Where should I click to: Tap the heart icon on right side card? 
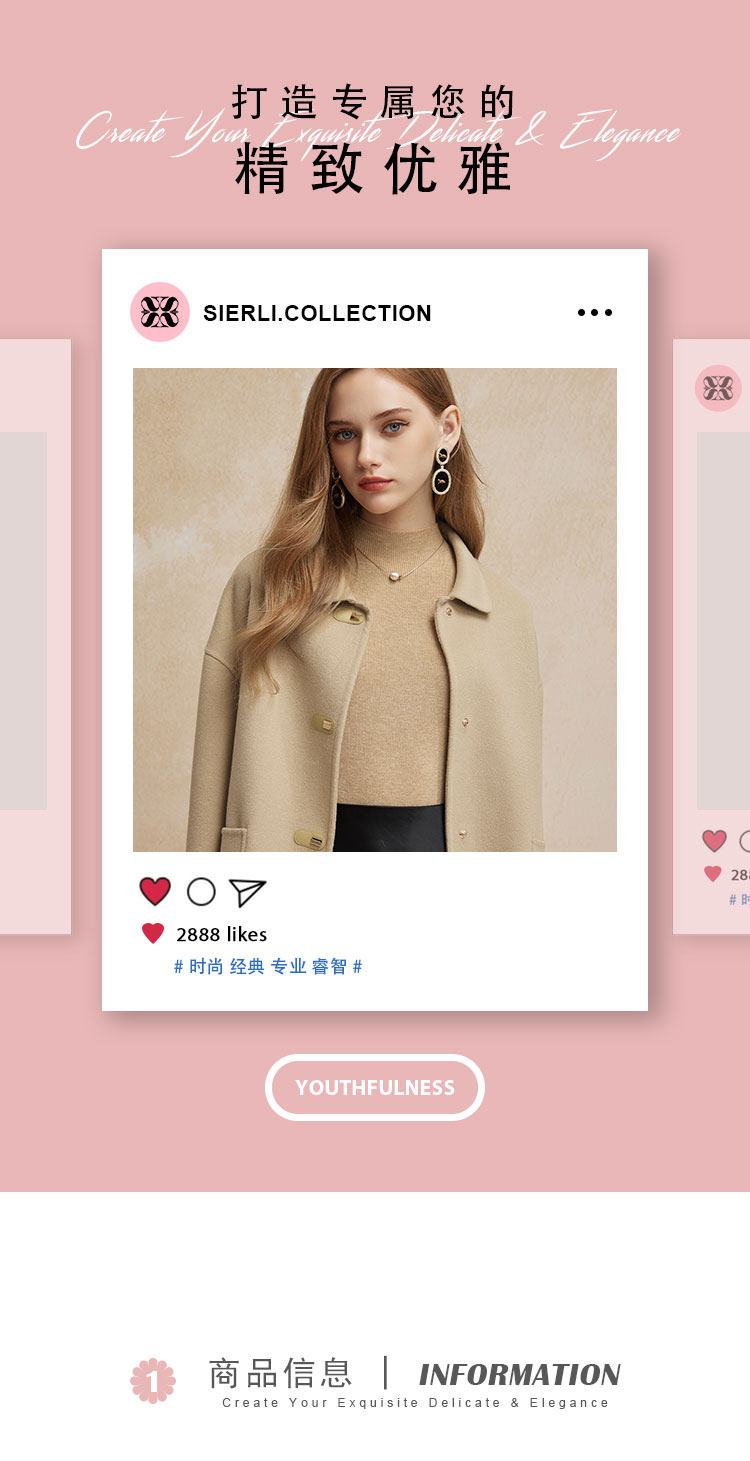[x=714, y=841]
